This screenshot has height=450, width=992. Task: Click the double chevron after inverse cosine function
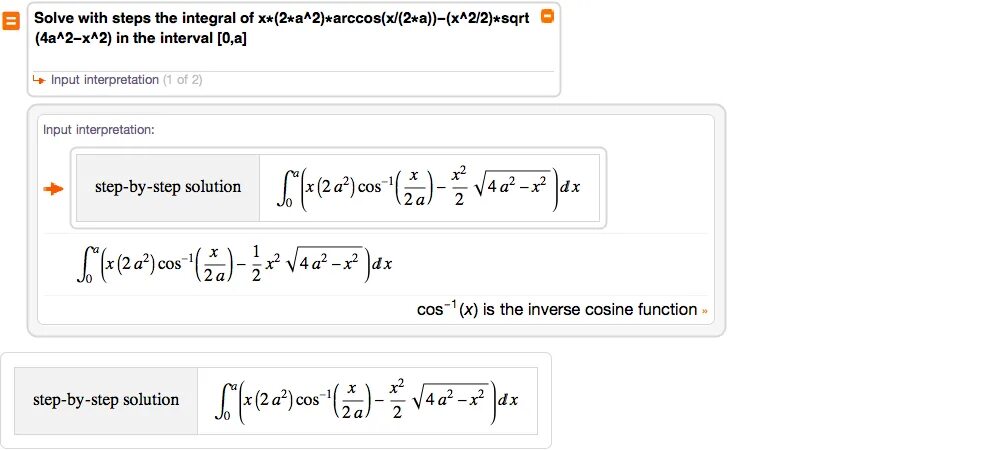(705, 310)
